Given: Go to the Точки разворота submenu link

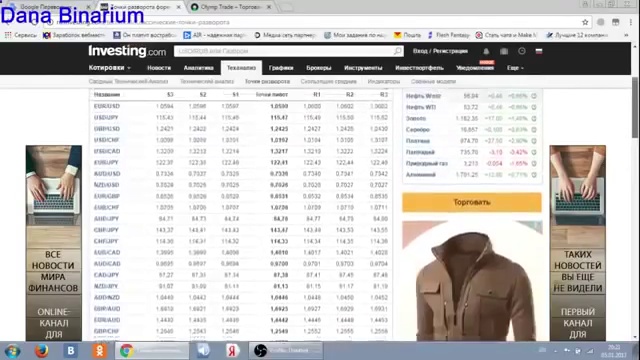Looking at the screenshot, I should pos(267,82).
